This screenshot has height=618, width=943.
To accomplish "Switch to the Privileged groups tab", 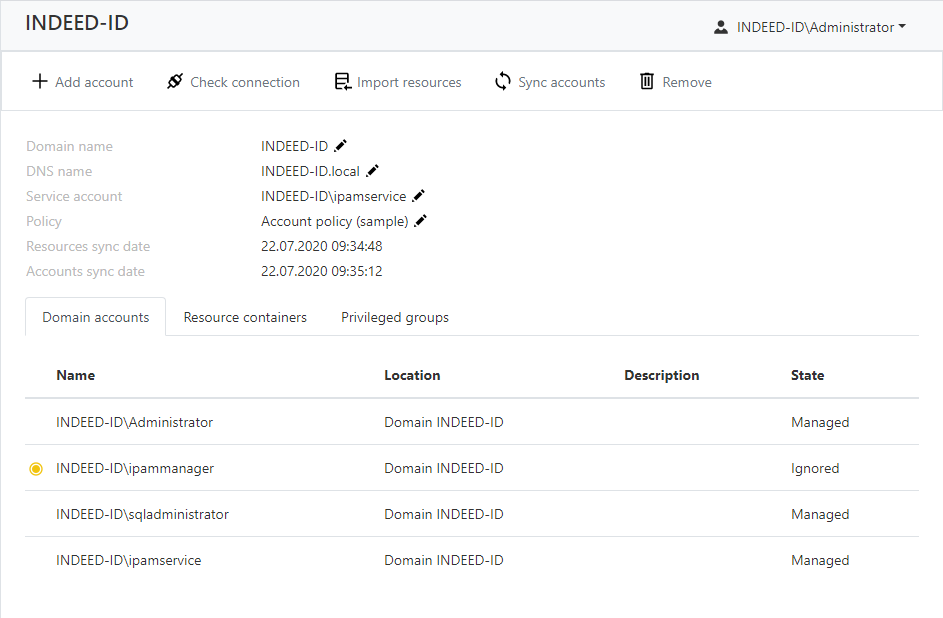I will (395, 317).
